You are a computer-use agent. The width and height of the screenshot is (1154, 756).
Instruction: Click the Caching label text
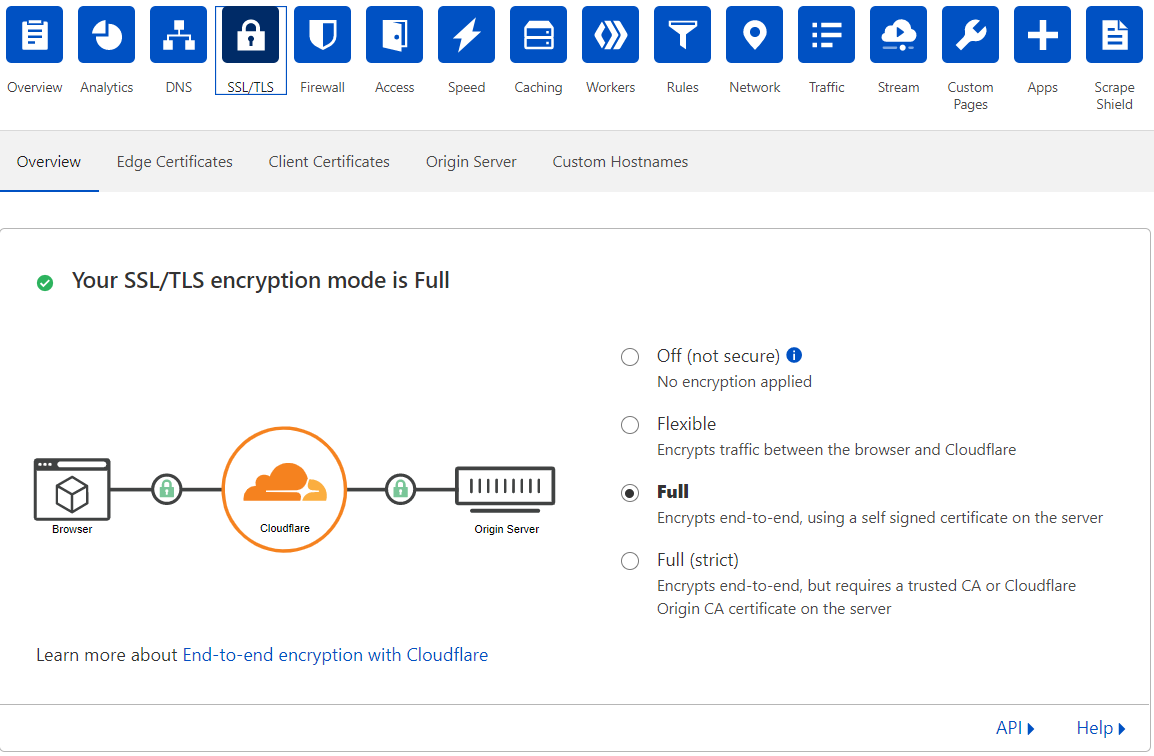(539, 87)
